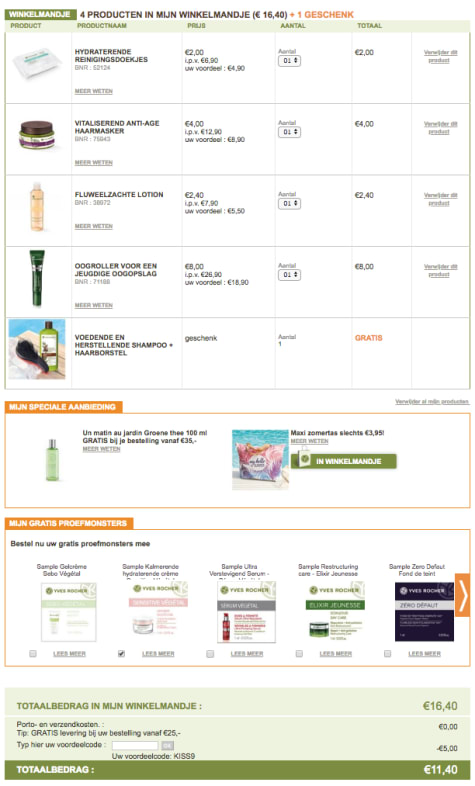Screen dimensions: 475x786
Task: Select quantity dropdown for the Oogroller
Action: point(290,275)
